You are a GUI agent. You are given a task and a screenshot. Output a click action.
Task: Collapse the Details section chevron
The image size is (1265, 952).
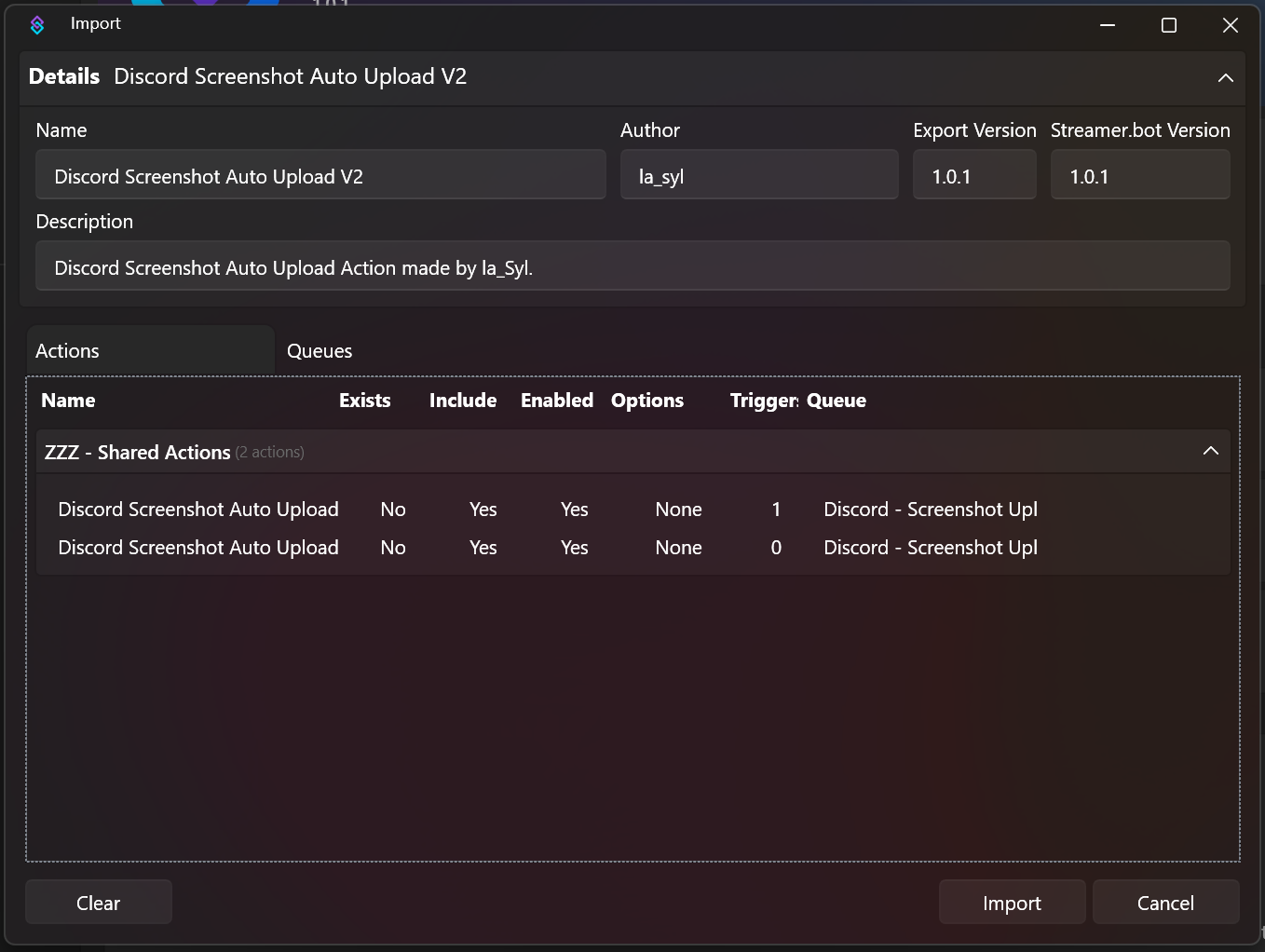pyautogui.click(x=1225, y=78)
